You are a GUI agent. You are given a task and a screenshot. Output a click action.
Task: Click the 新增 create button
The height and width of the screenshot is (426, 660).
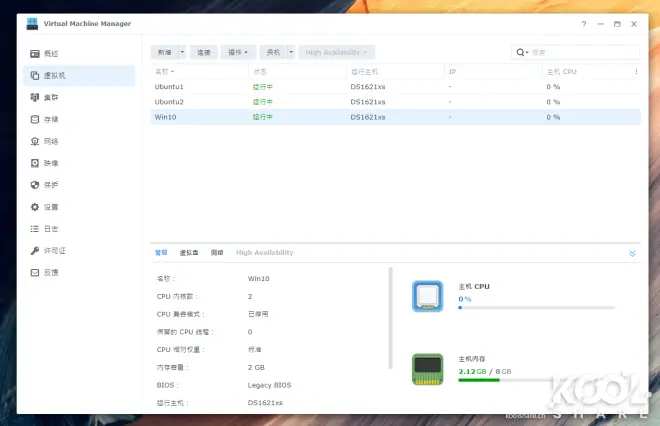tap(165, 52)
